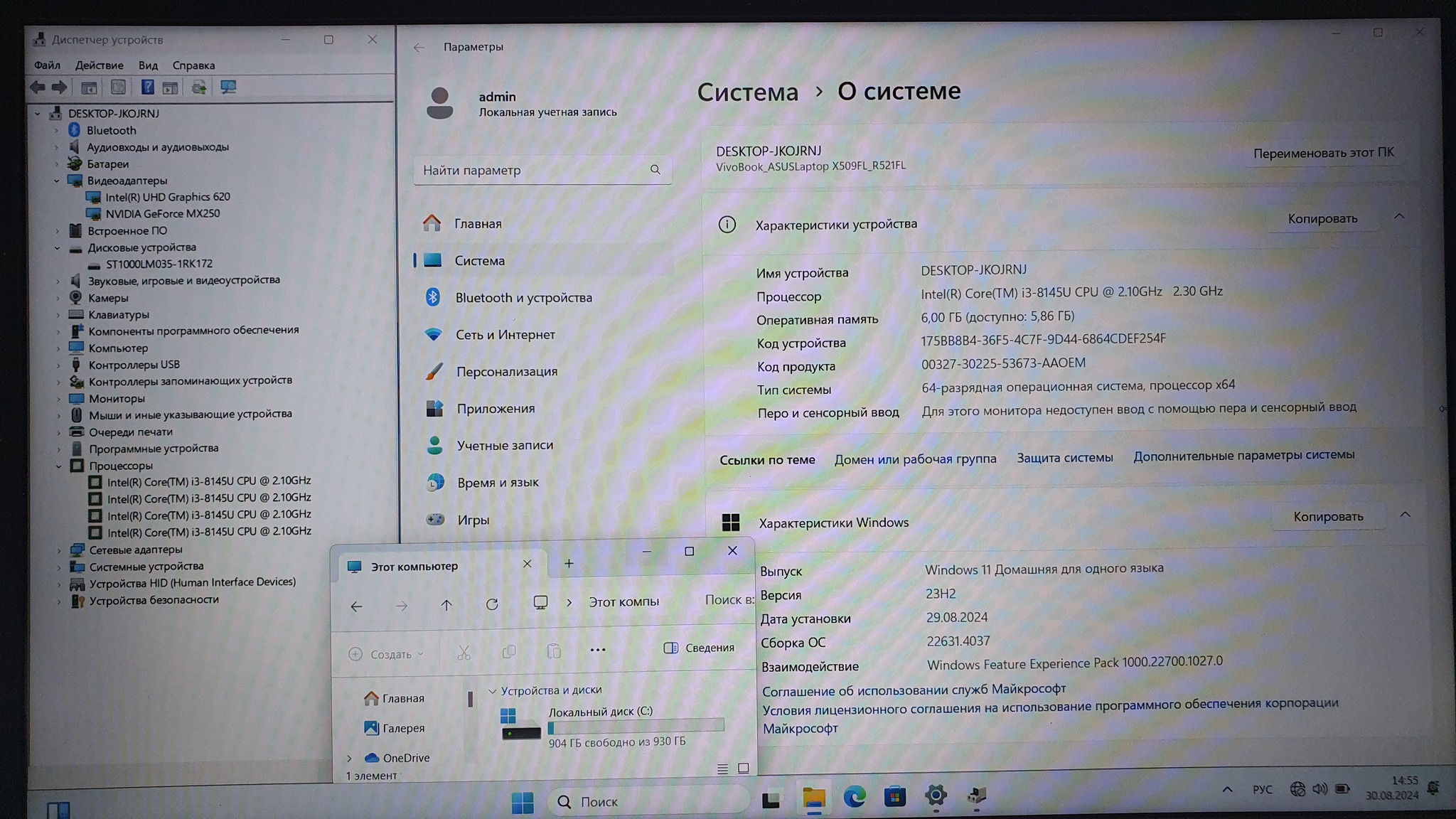Click the three-dots more options in Explorer
1456x819 pixels.
click(x=598, y=649)
